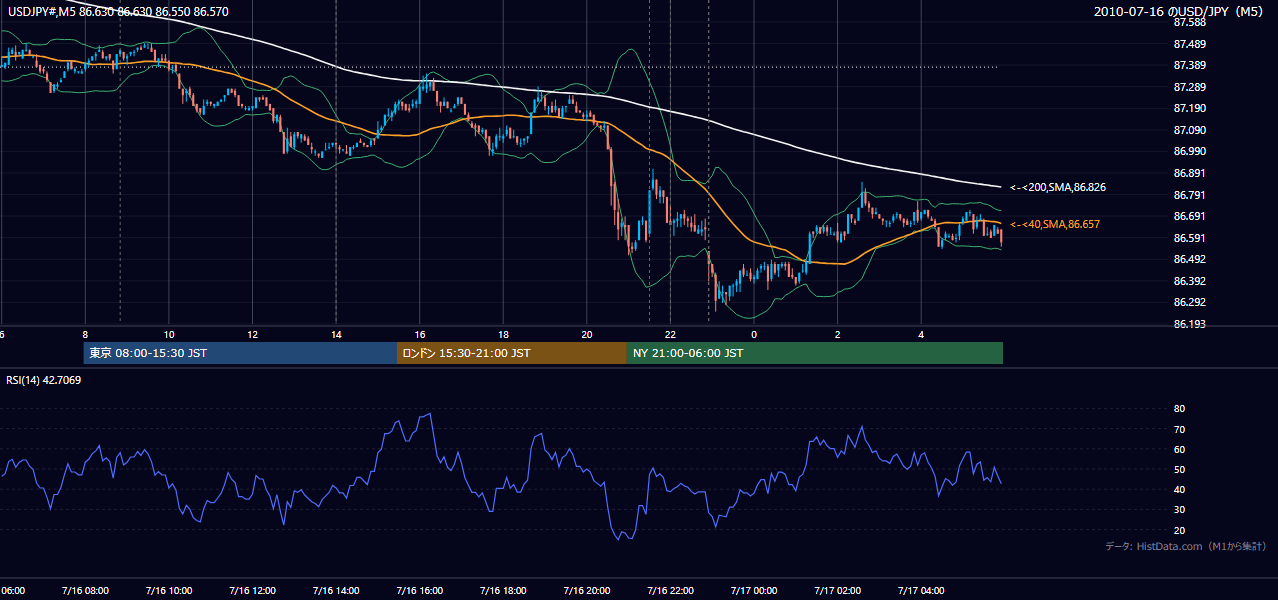Click price axis label 86.891

coord(1190,173)
